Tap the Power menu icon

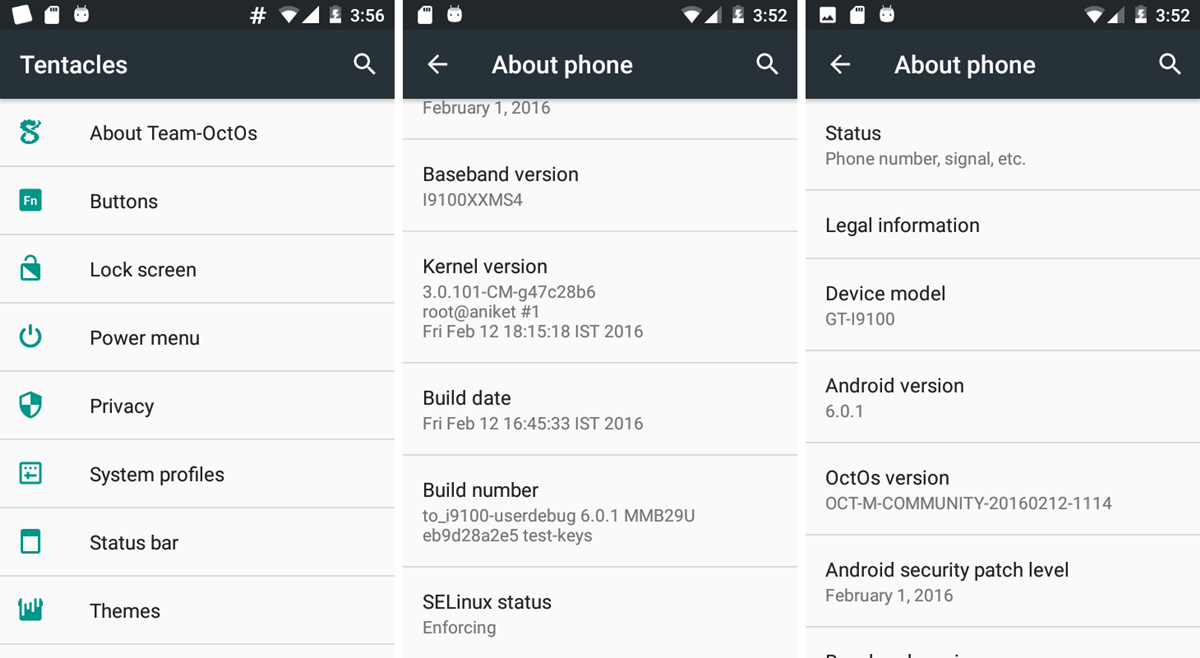31,337
